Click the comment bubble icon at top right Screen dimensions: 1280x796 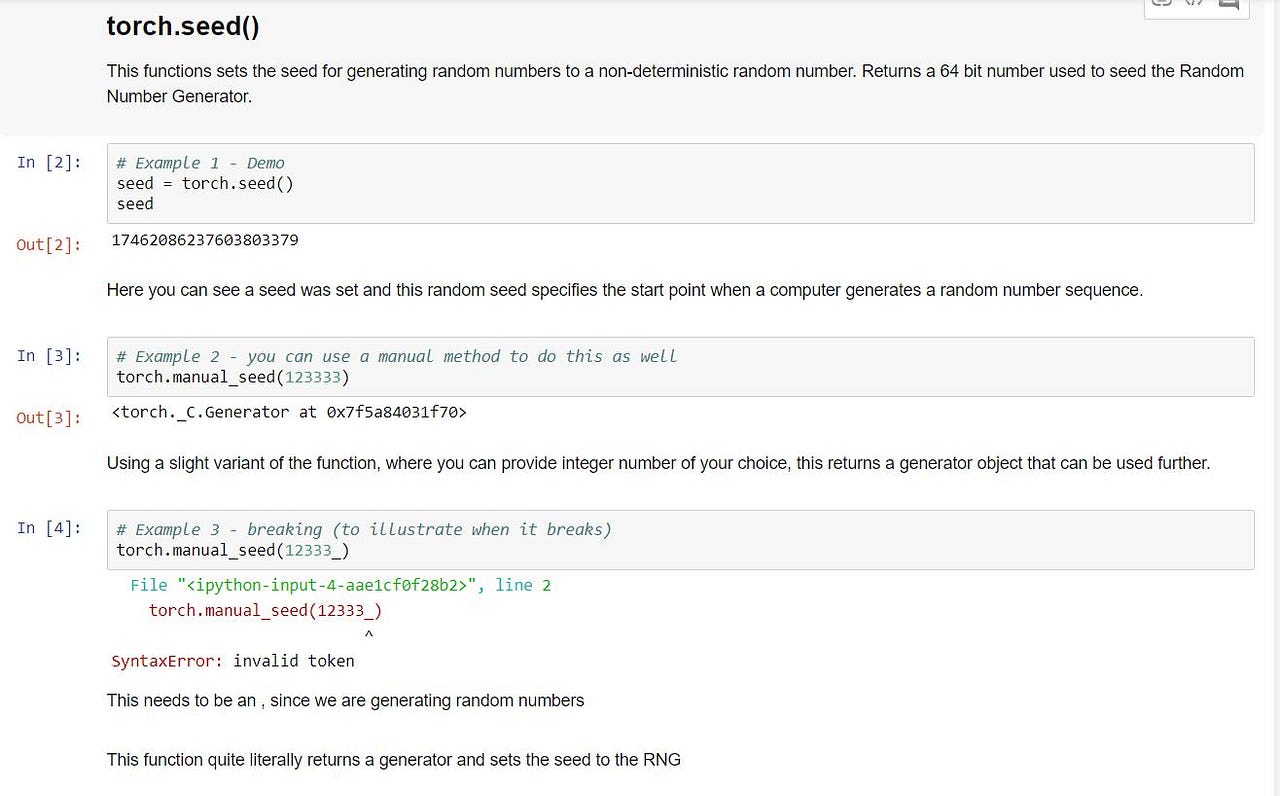[1229, 4]
